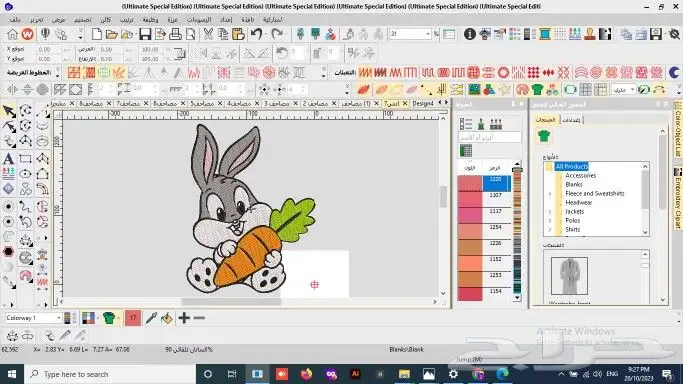Select the Headwear category
The height and width of the screenshot is (384, 683).
[578, 202]
